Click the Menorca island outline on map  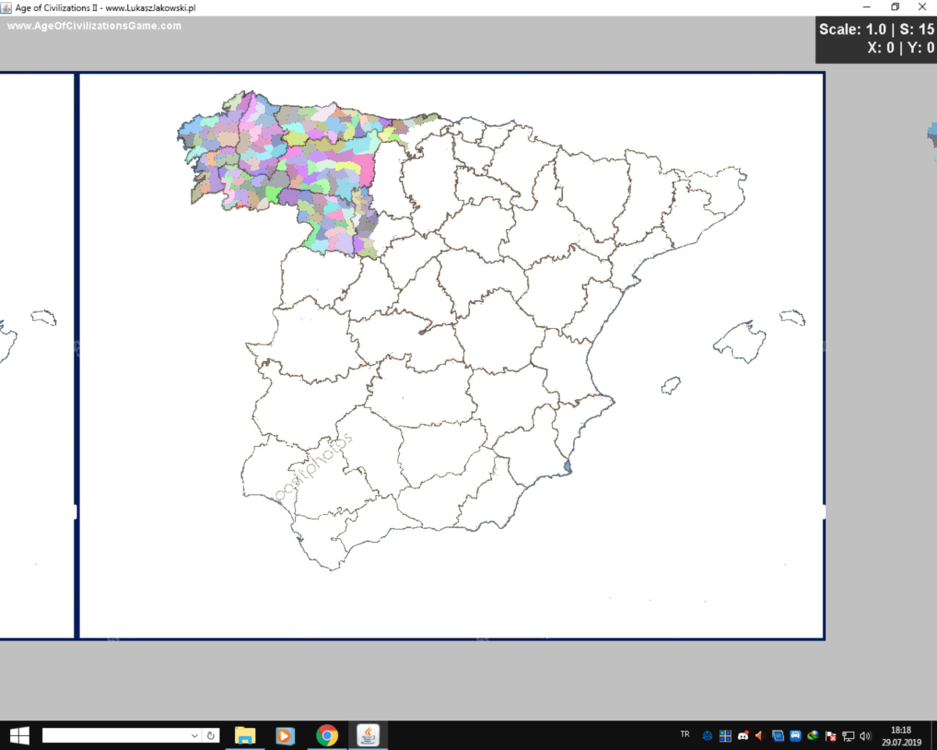792,317
